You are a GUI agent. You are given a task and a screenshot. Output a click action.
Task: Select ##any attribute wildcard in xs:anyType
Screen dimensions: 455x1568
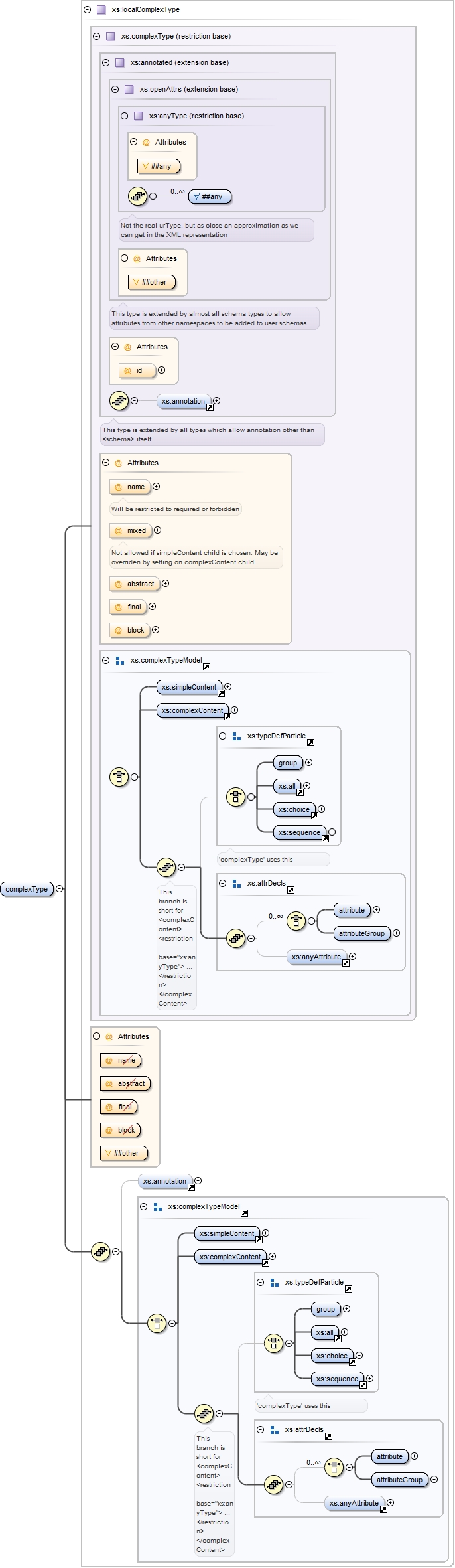[159, 167]
